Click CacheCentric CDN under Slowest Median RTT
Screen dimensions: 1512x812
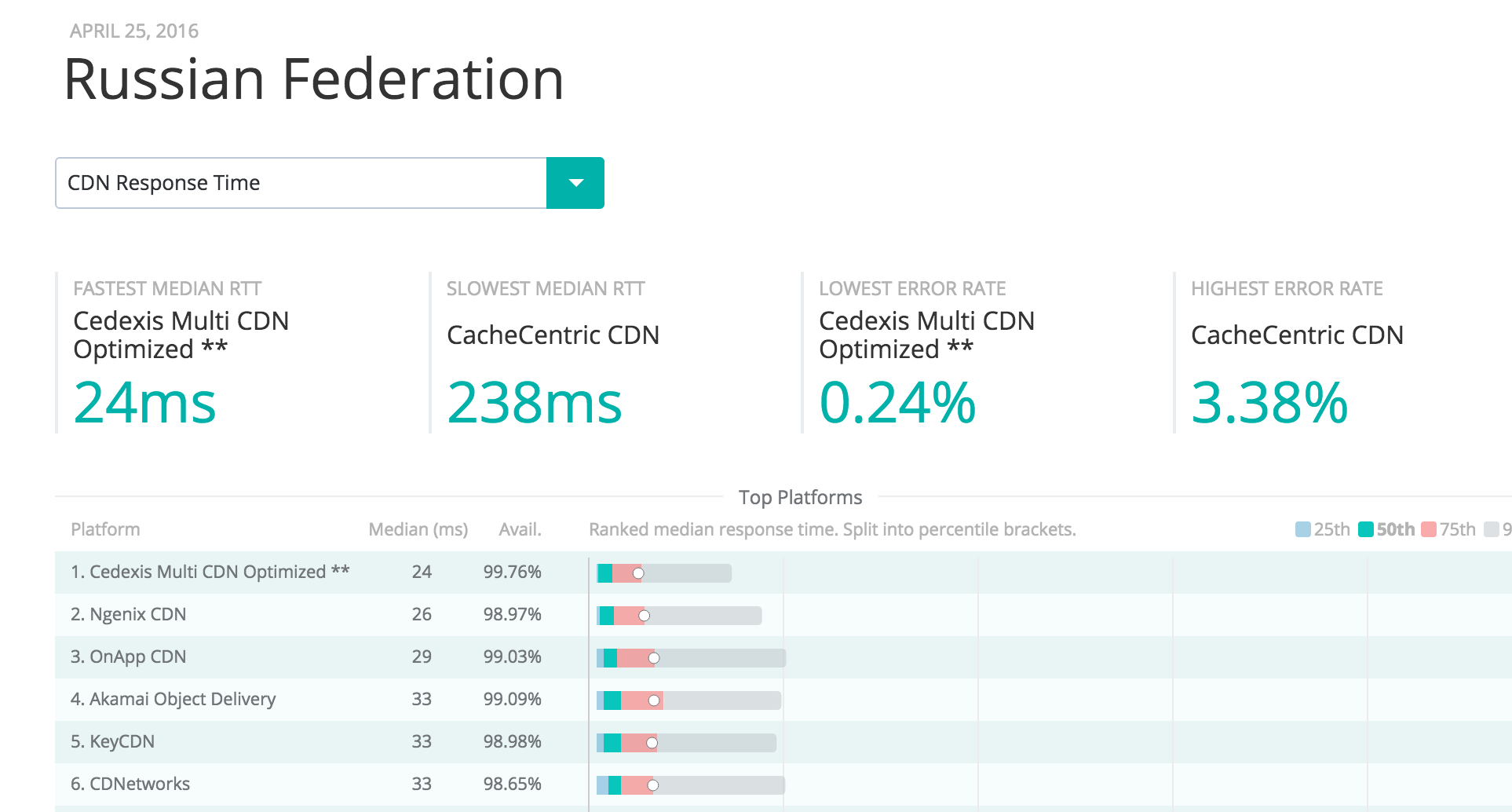tap(553, 335)
